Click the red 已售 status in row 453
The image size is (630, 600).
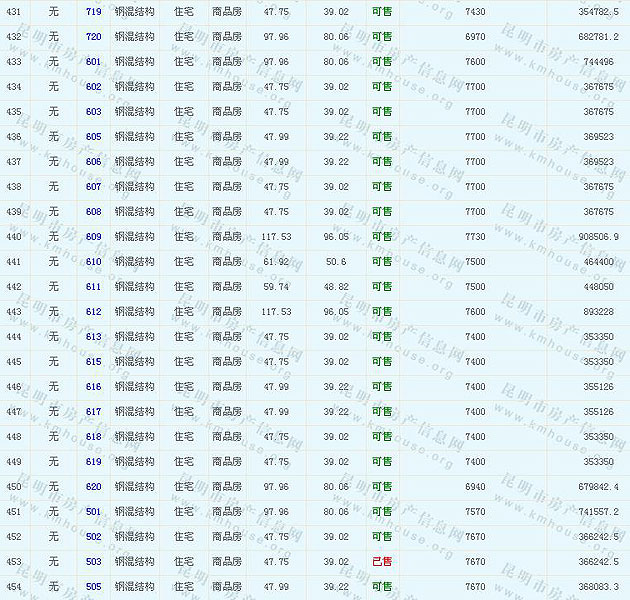[x=382, y=562]
